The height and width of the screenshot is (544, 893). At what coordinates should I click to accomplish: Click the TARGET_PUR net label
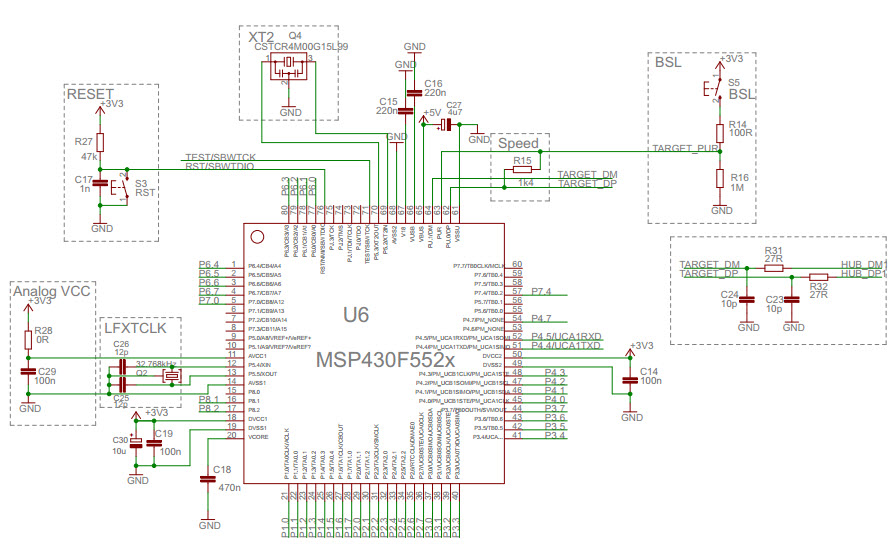tap(685, 148)
